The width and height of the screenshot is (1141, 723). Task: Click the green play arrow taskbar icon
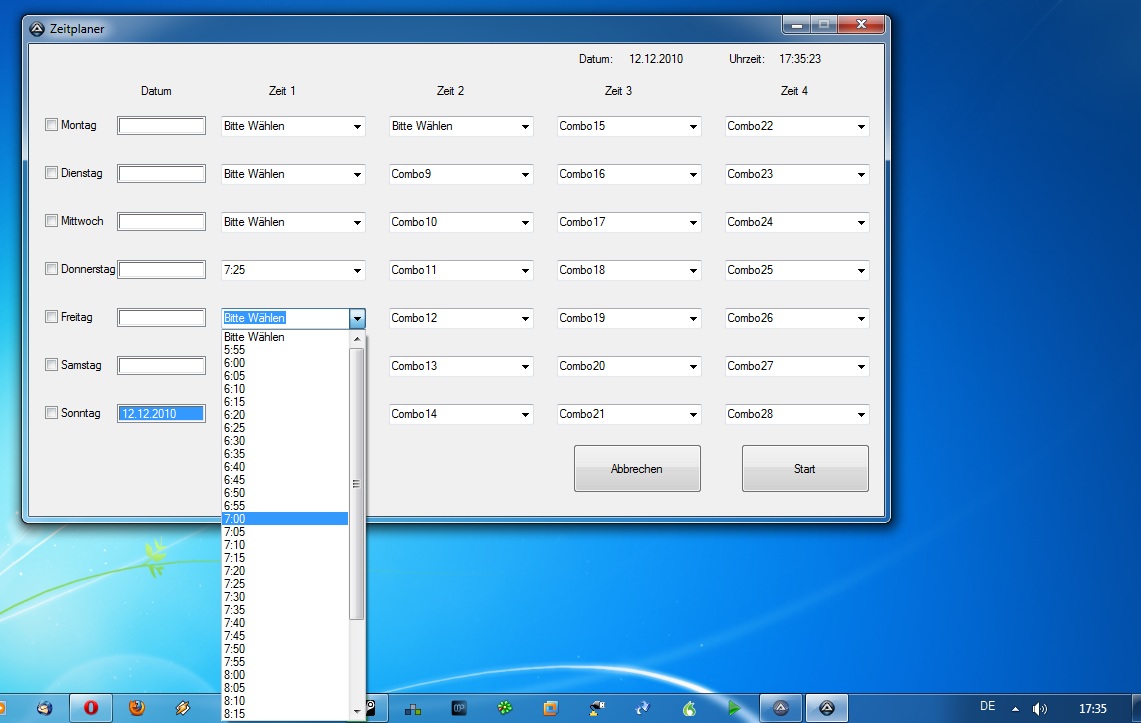[x=735, y=708]
